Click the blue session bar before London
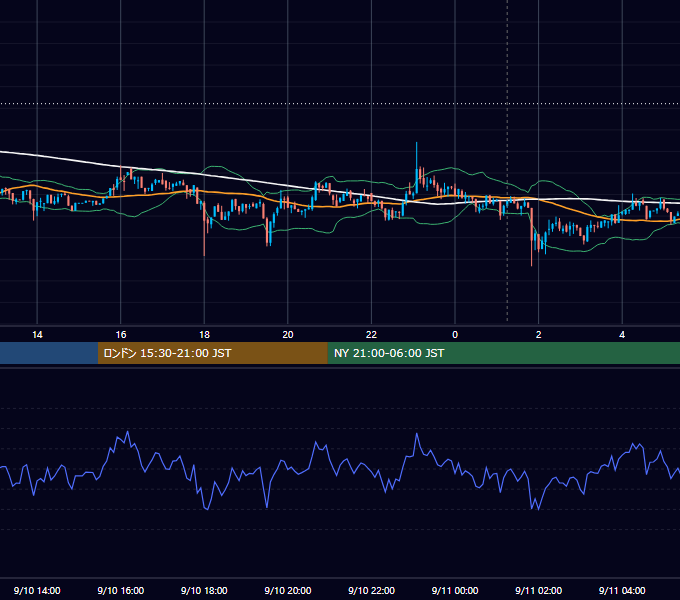Viewport: 680px width, 600px height. (49, 353)
